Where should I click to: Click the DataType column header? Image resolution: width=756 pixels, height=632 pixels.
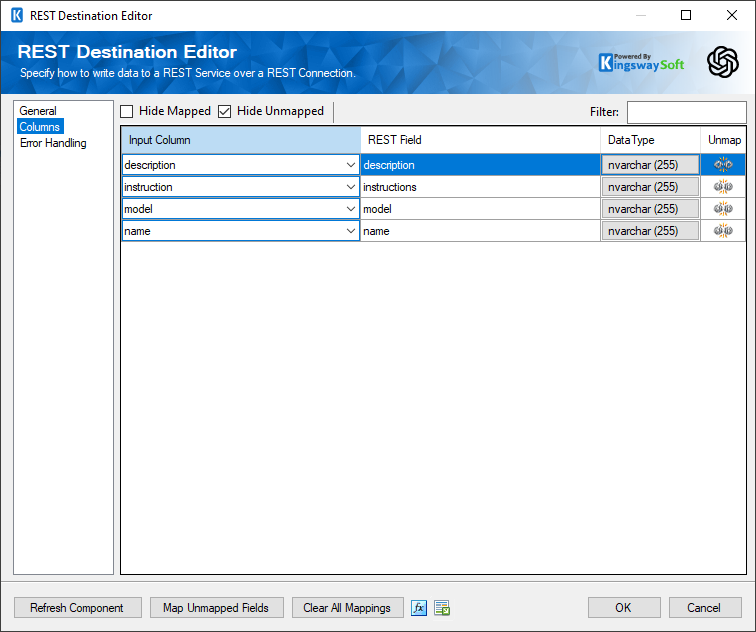[x=650, y=140]
